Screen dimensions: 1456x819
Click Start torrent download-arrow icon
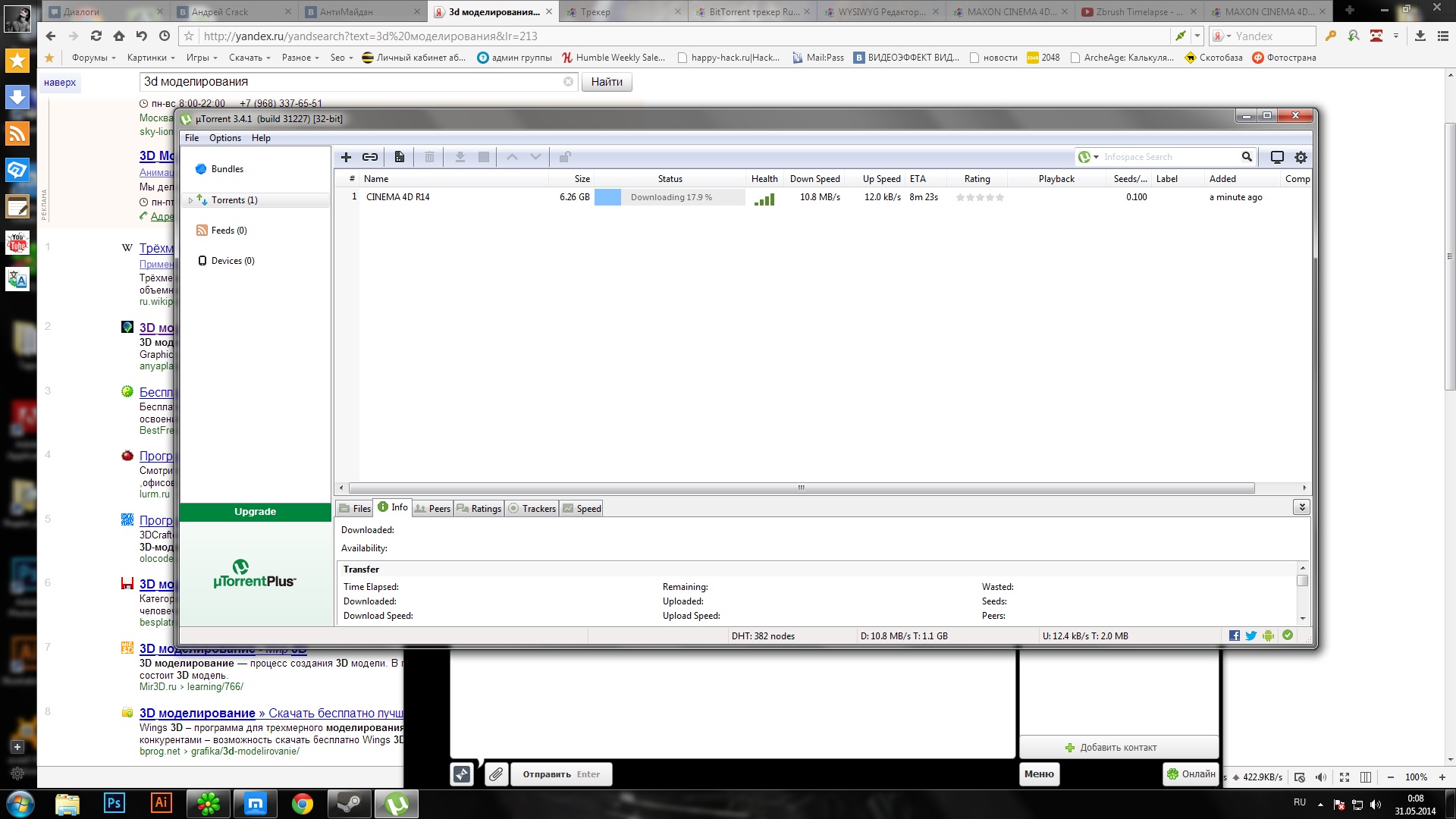(x=460, y=157)
